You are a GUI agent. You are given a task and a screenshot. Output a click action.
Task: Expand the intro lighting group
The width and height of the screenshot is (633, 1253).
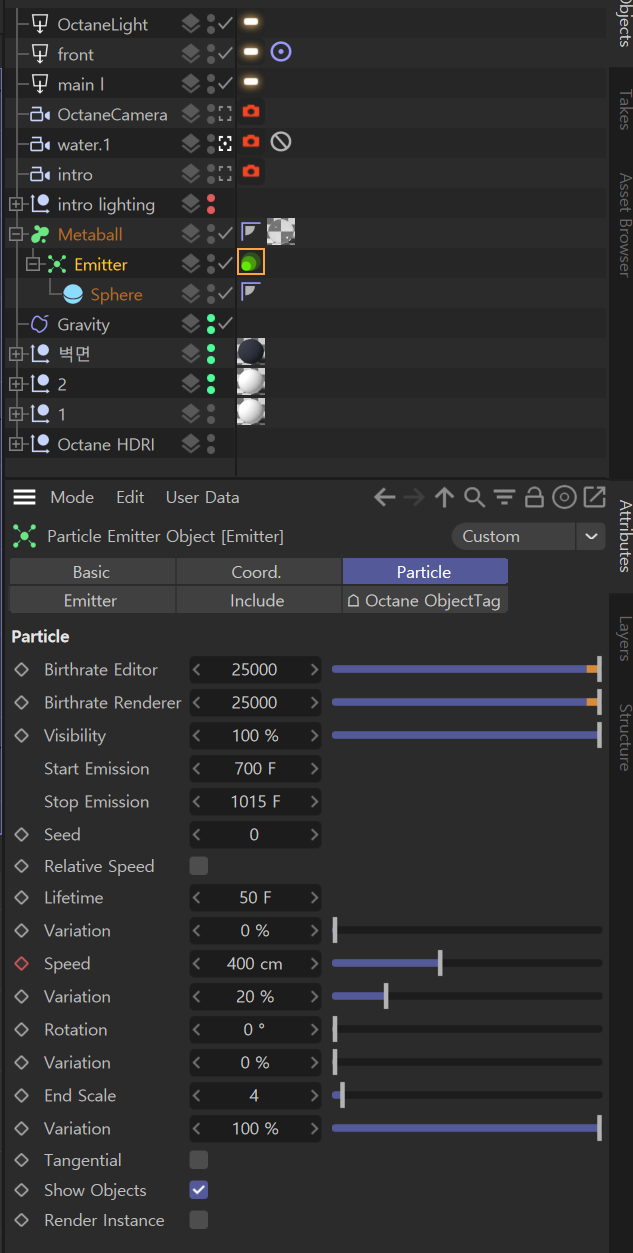tap(16, 204)
